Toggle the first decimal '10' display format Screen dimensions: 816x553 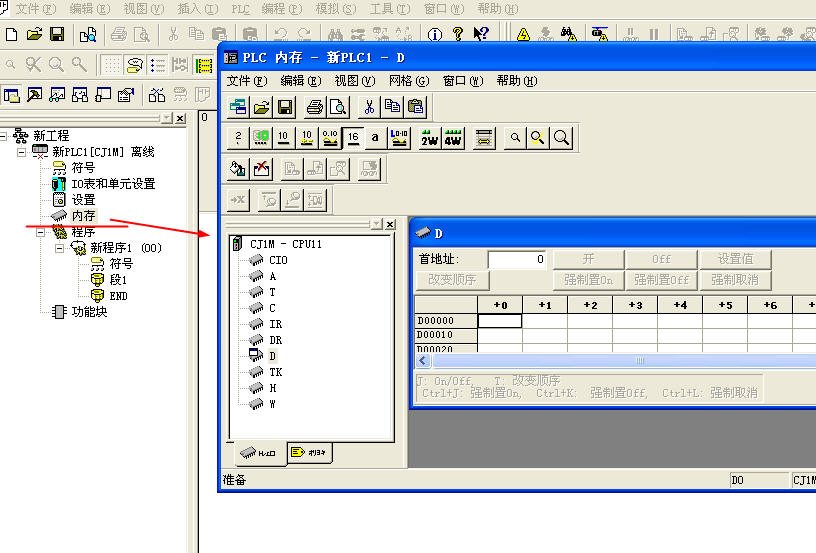[x=284, y=138]
